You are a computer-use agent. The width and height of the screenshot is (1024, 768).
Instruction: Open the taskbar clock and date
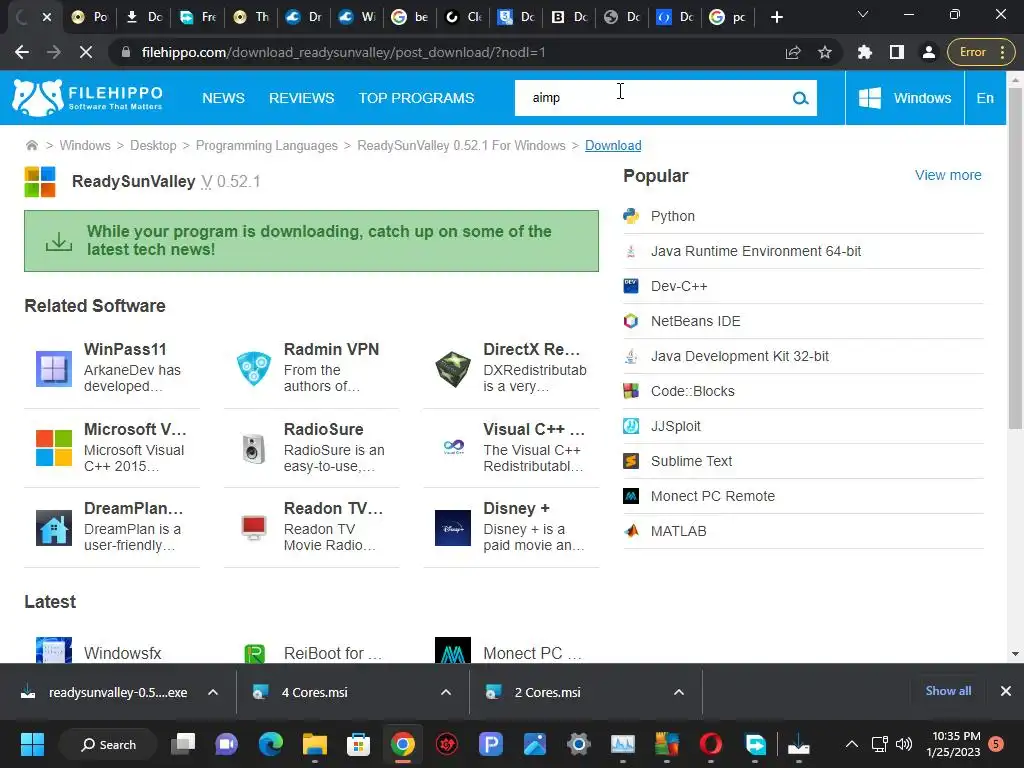click(953, 744)
